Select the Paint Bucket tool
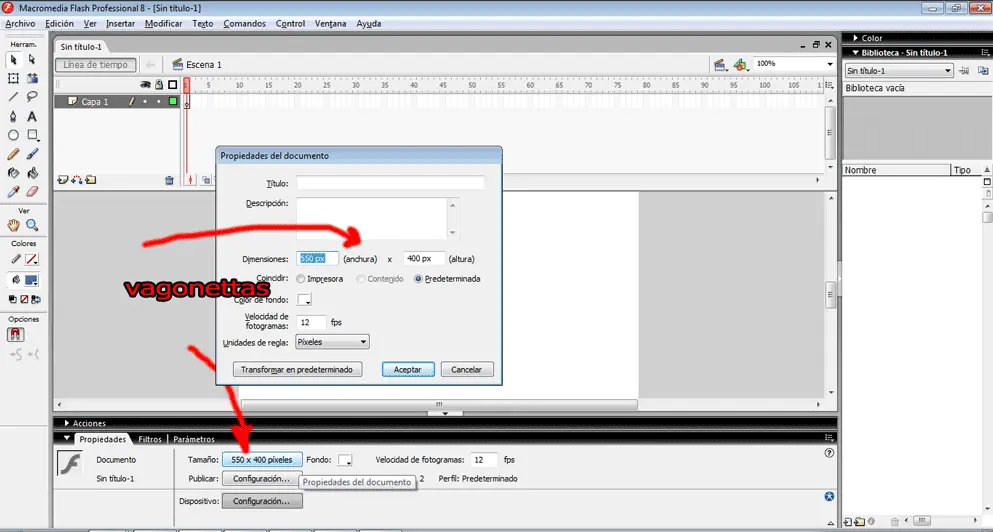The image size is (993, 532). pyautogui.click(x=32, y=173)
